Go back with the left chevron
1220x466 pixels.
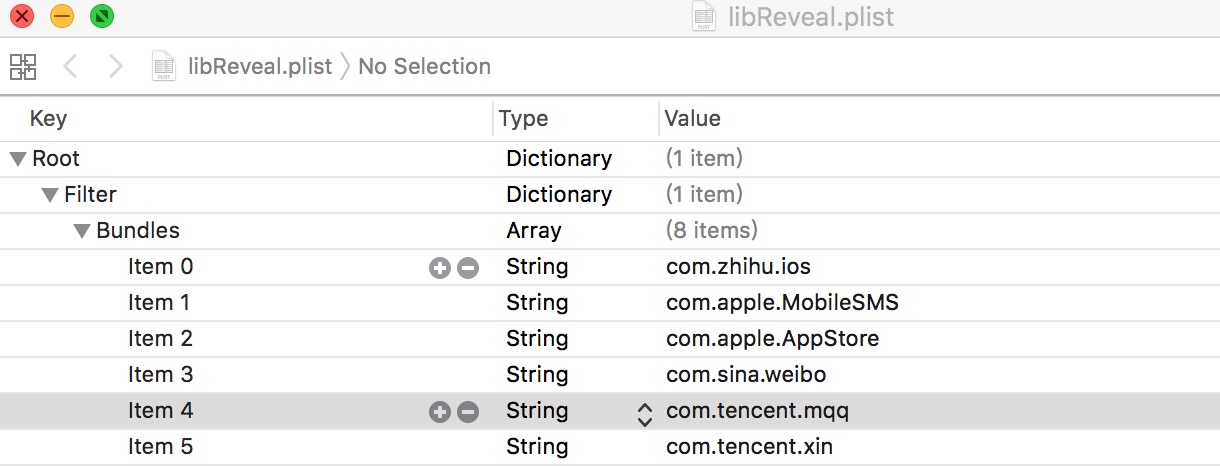[x=70, y=67]
